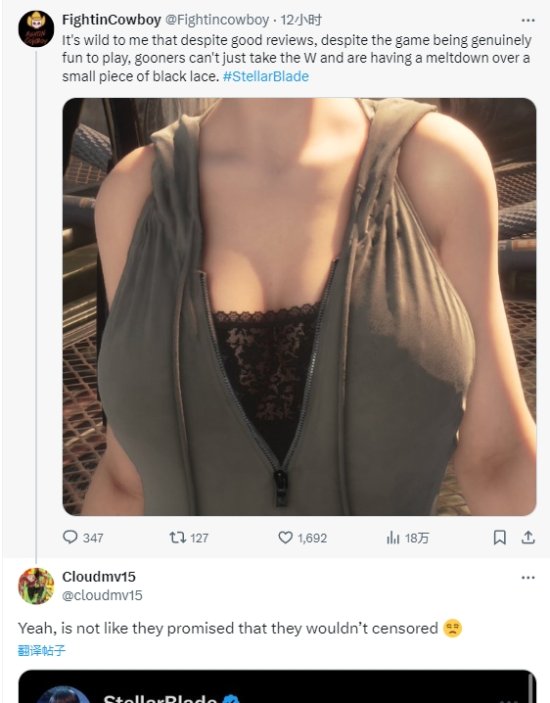Open the embedded StellarBlade quoted post
Viewport: 550px width, 703px height.
[277, 686]
